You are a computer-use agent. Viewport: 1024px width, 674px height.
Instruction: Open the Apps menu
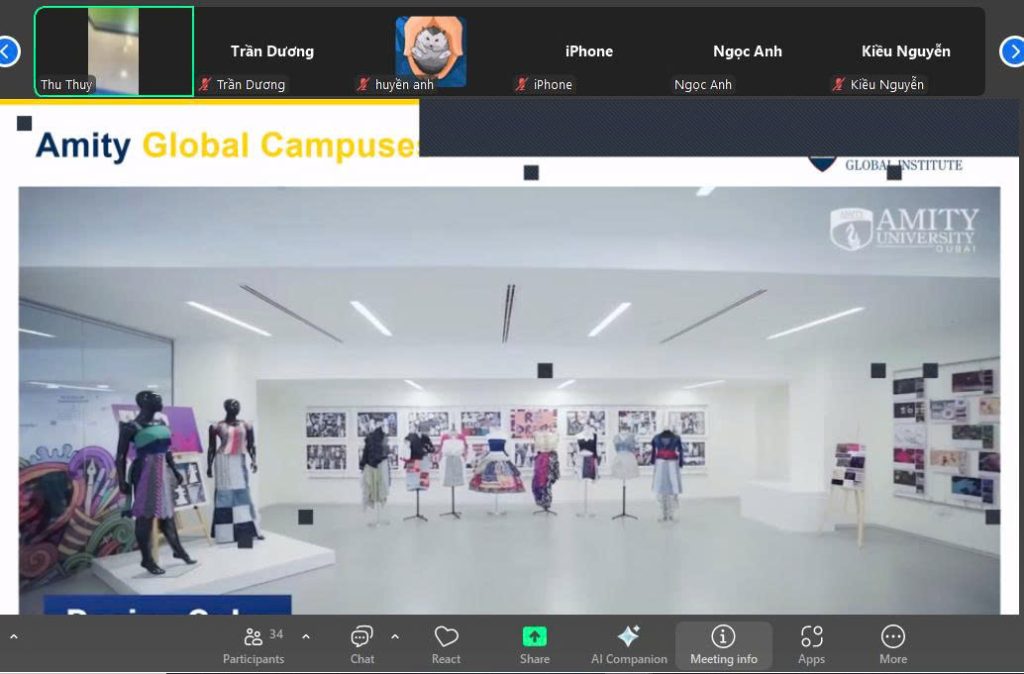(x=811, y=645)
